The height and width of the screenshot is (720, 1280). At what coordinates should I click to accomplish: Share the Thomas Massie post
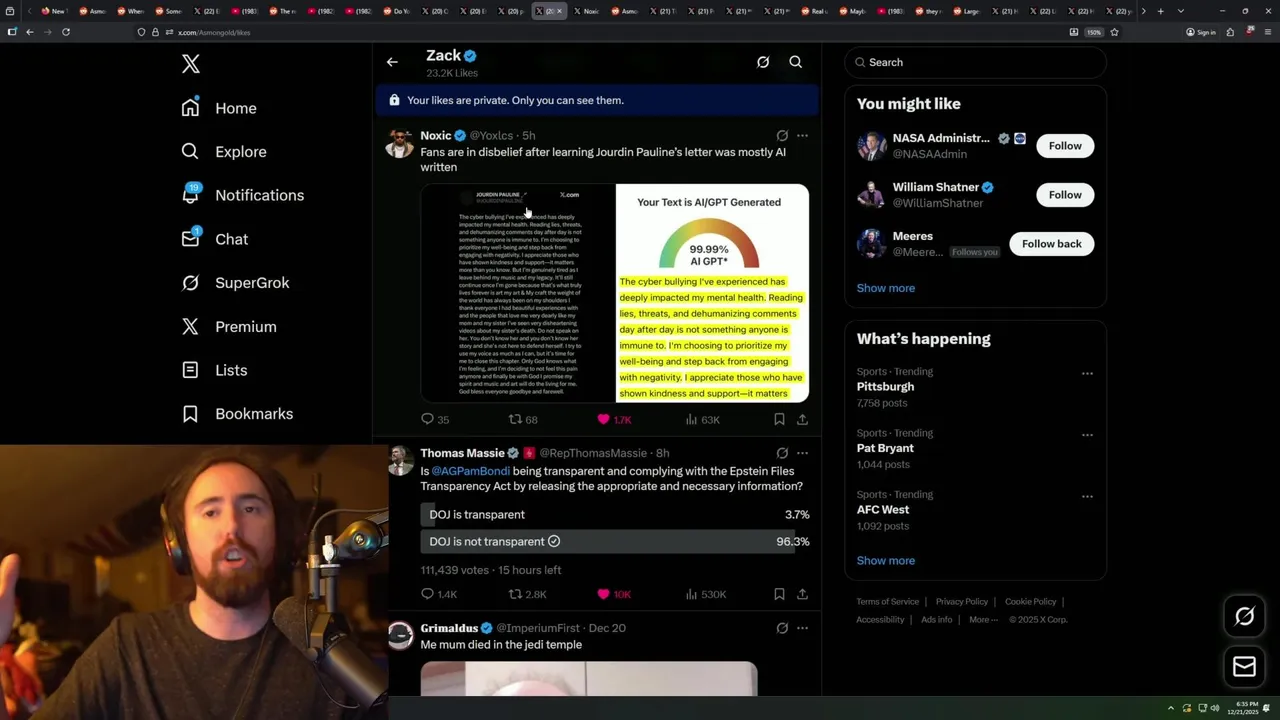tap(802, 594)
